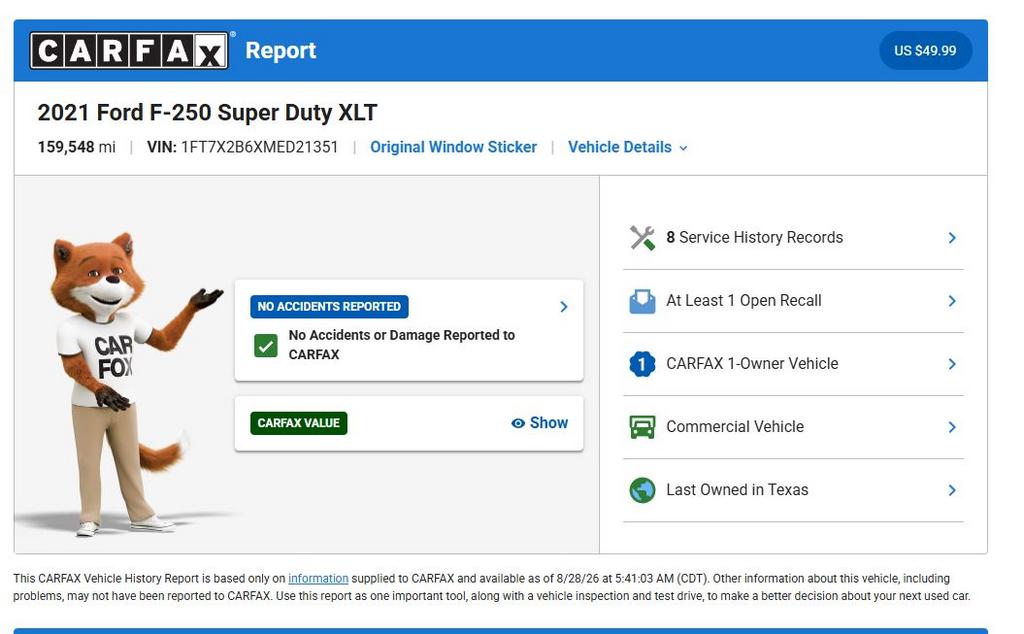Expand the Vehicle Details dropdown
This screenshot has width=1024, height=634.
tap(628, 148)
